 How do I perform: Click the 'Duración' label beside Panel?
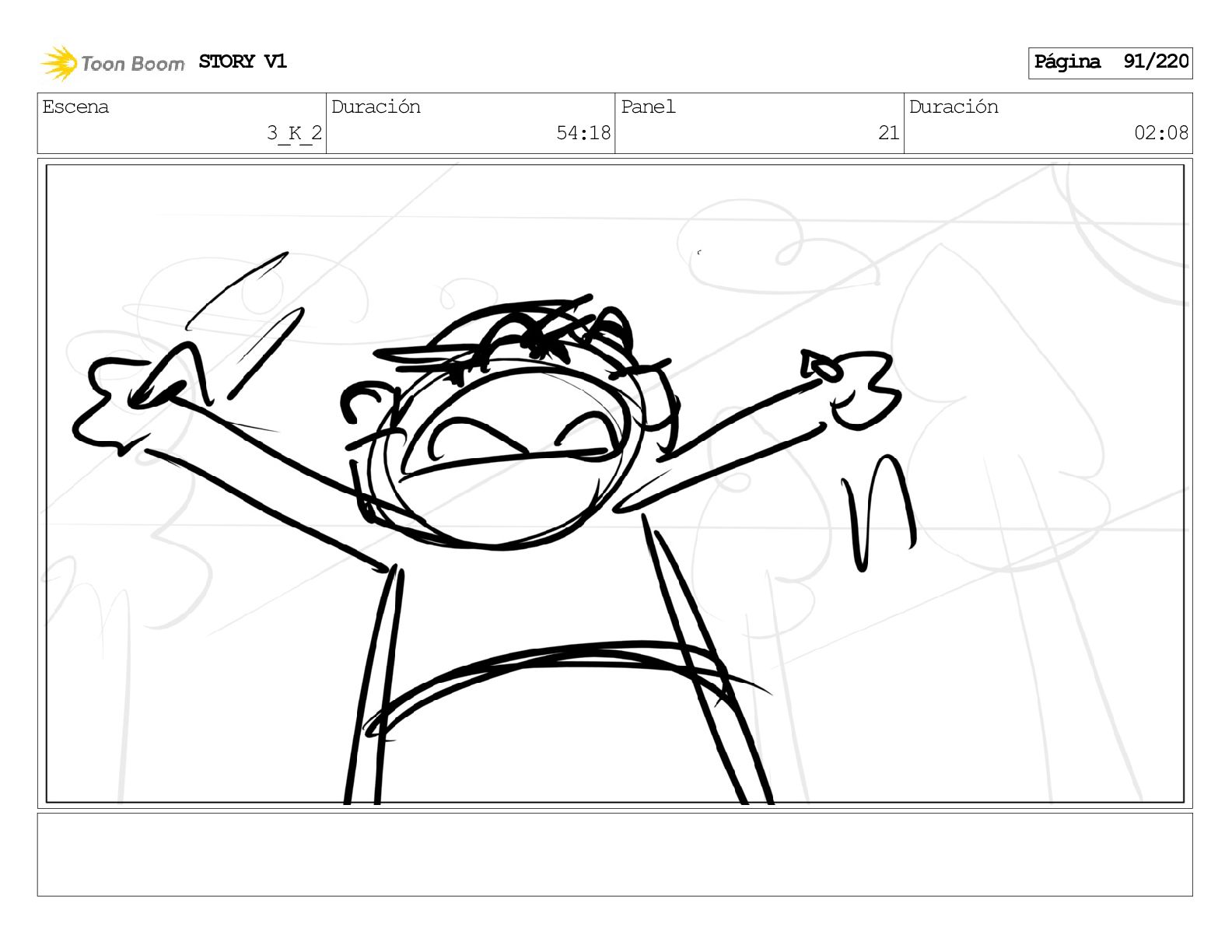(954, 107)
